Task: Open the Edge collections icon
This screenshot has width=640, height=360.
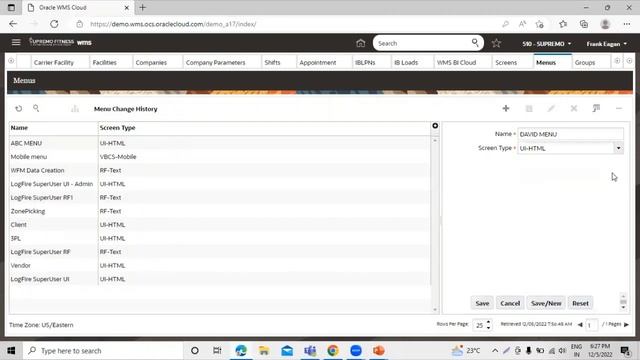Action: tap(584, 24)
